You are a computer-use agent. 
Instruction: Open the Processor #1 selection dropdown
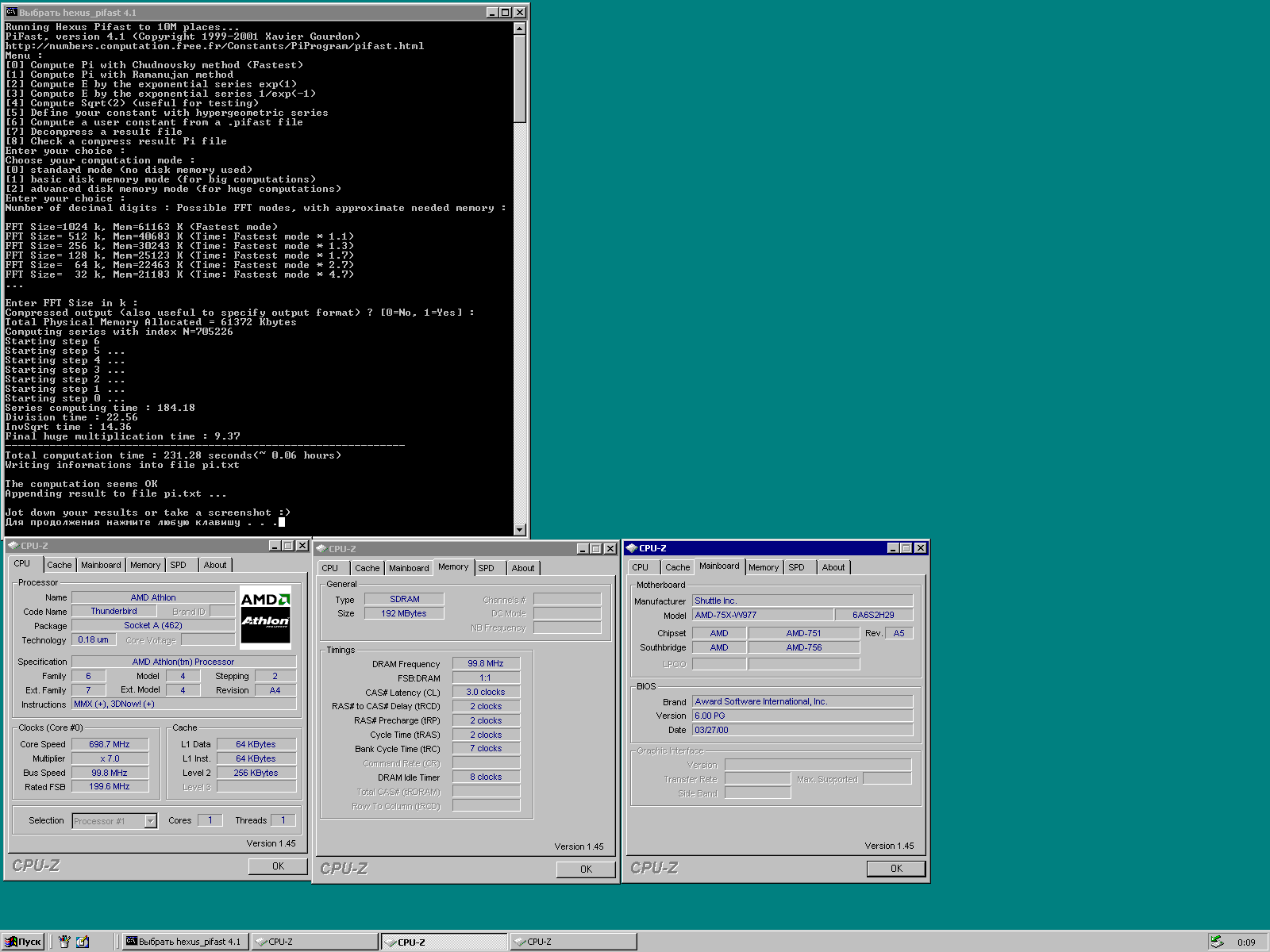[x=150, y=821]
